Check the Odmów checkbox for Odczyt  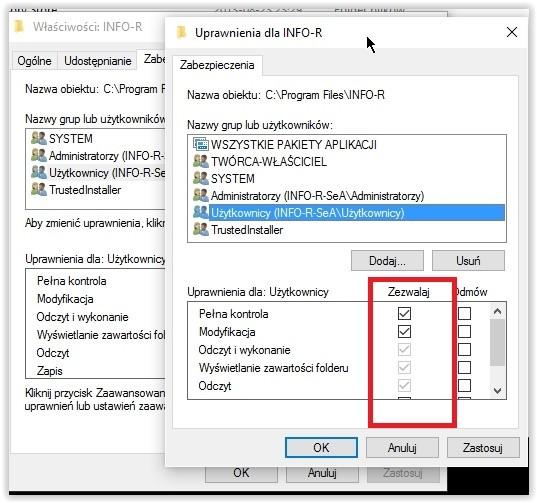point(464,386)
